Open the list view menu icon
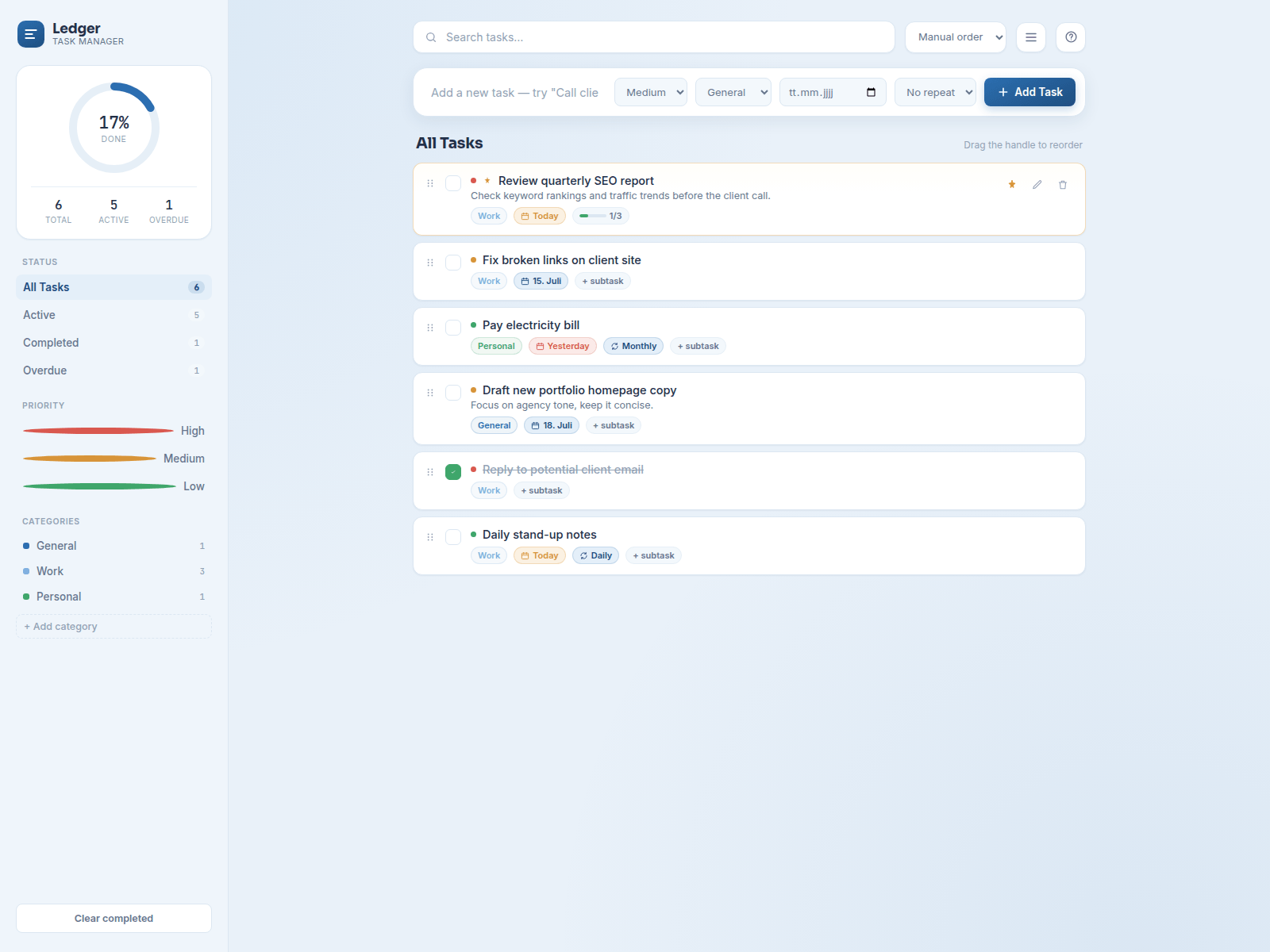 [x=1031, y=37]
